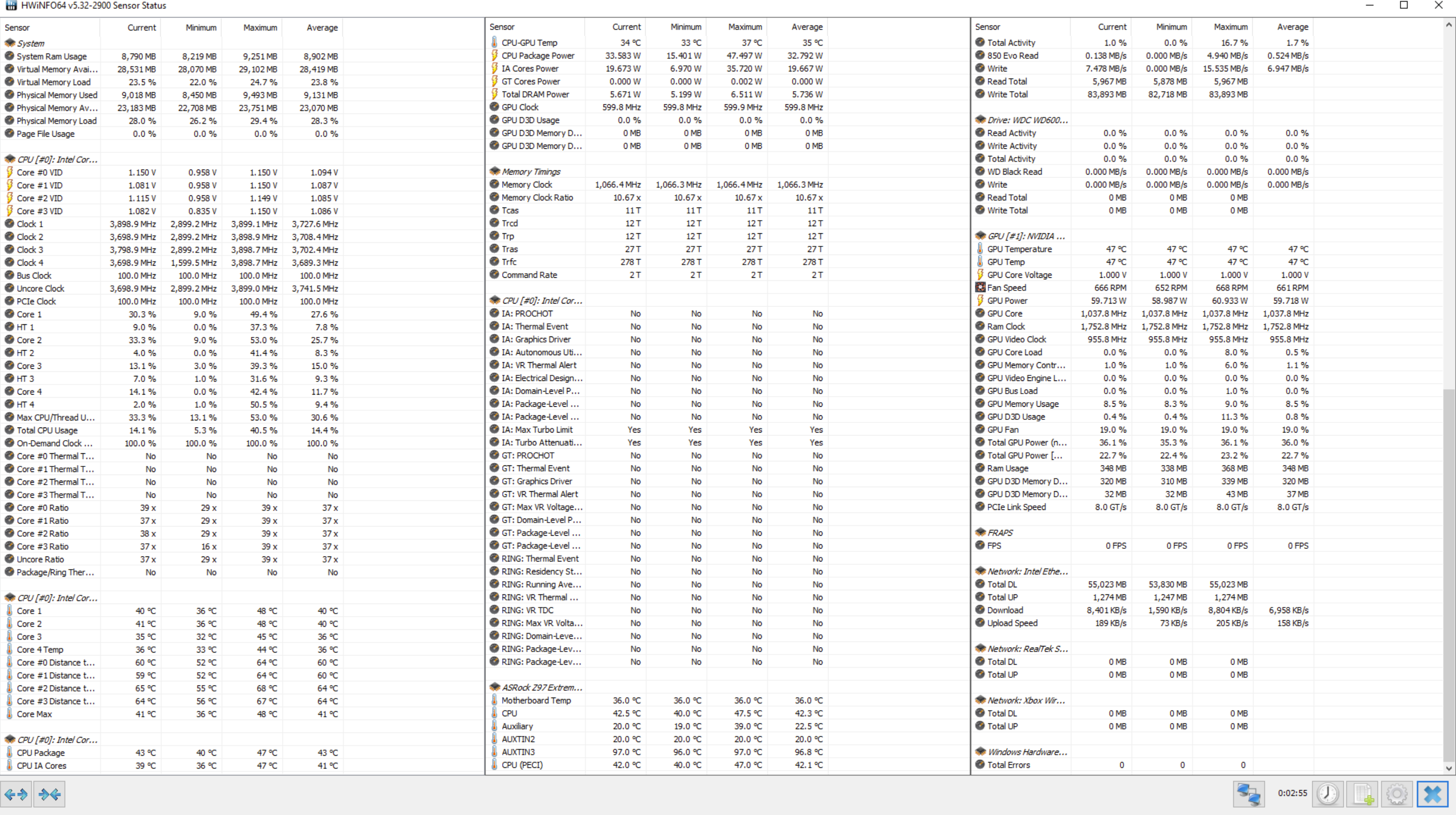Select the CPU Package Power row
The image size is (1456, 815).
[537, 55]
